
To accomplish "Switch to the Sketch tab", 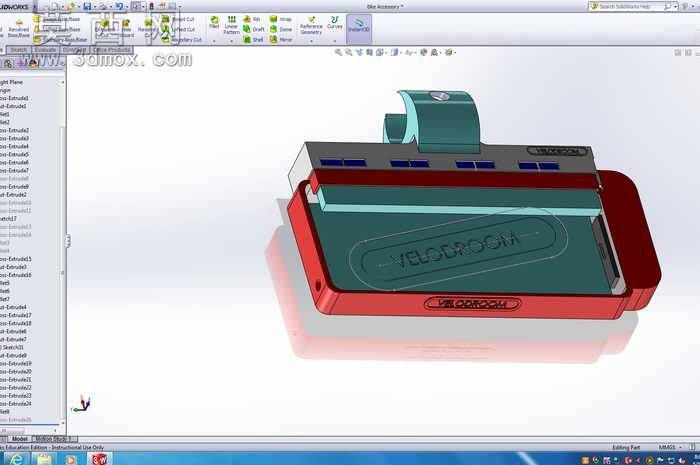I will (19, 50).
